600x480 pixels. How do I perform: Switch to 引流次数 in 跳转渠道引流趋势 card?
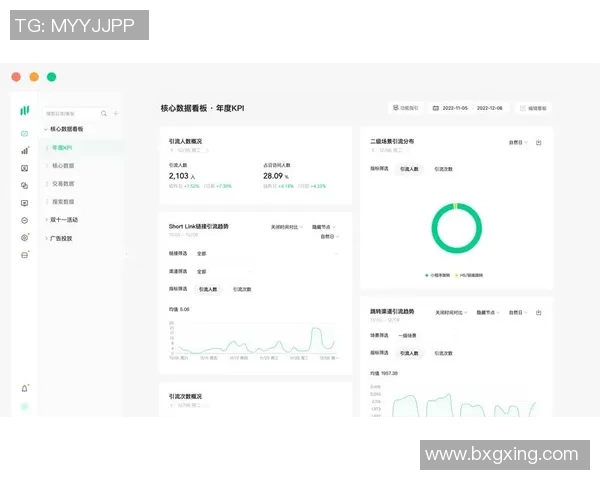[442, 353]
